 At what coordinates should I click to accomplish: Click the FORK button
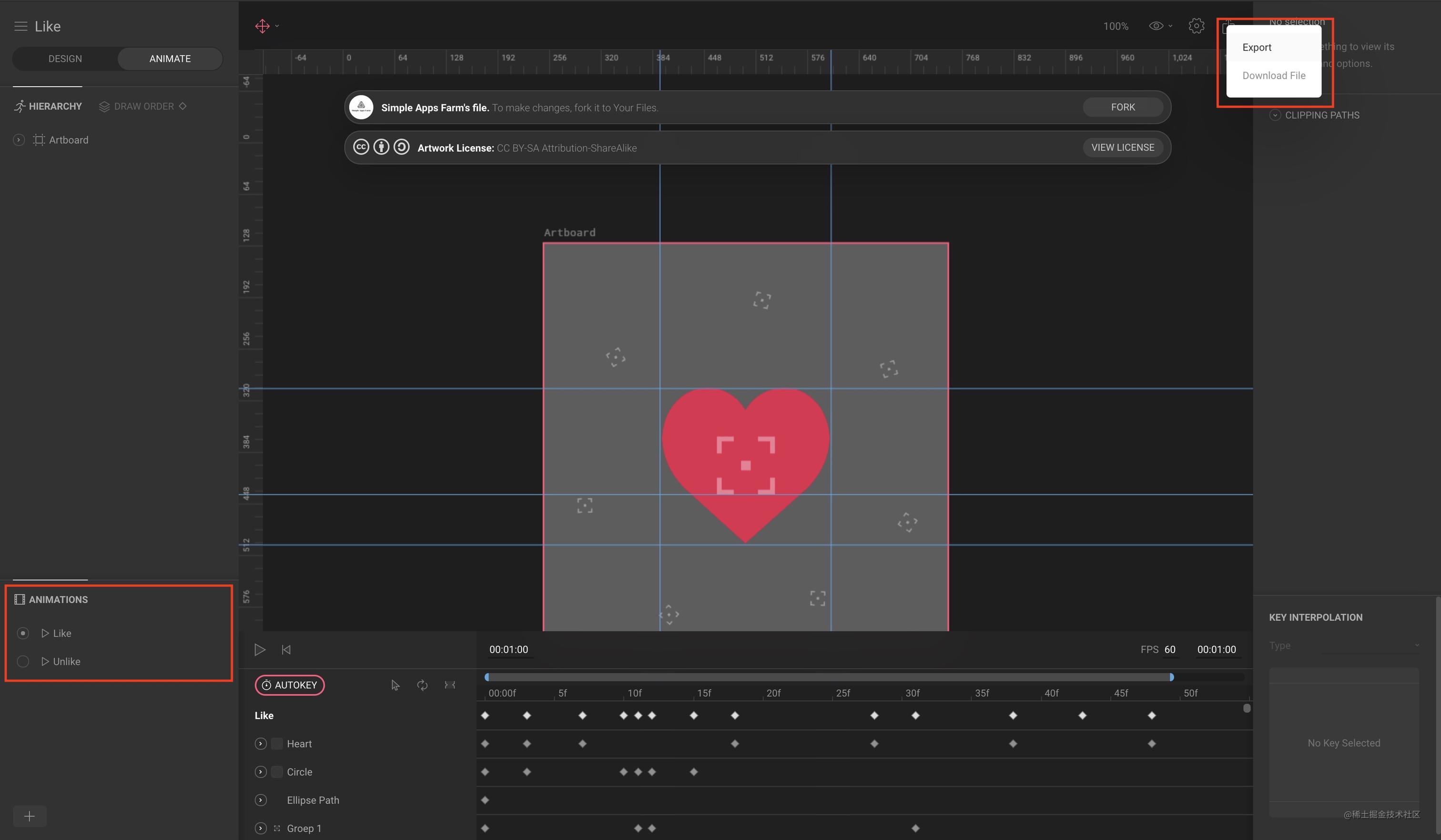click(x=1123, y=107)
